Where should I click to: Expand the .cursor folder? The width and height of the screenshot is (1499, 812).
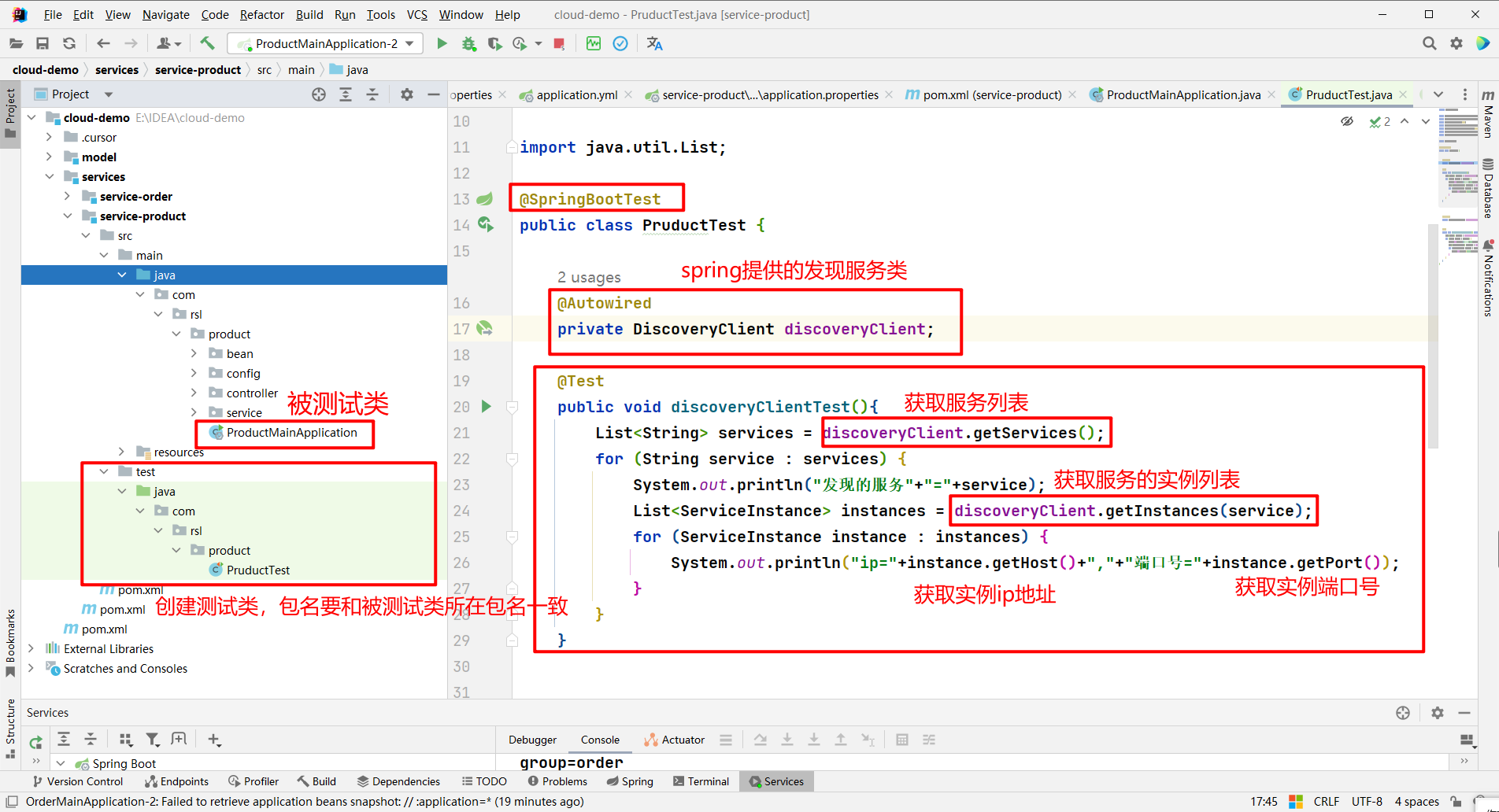pos(50,137)
